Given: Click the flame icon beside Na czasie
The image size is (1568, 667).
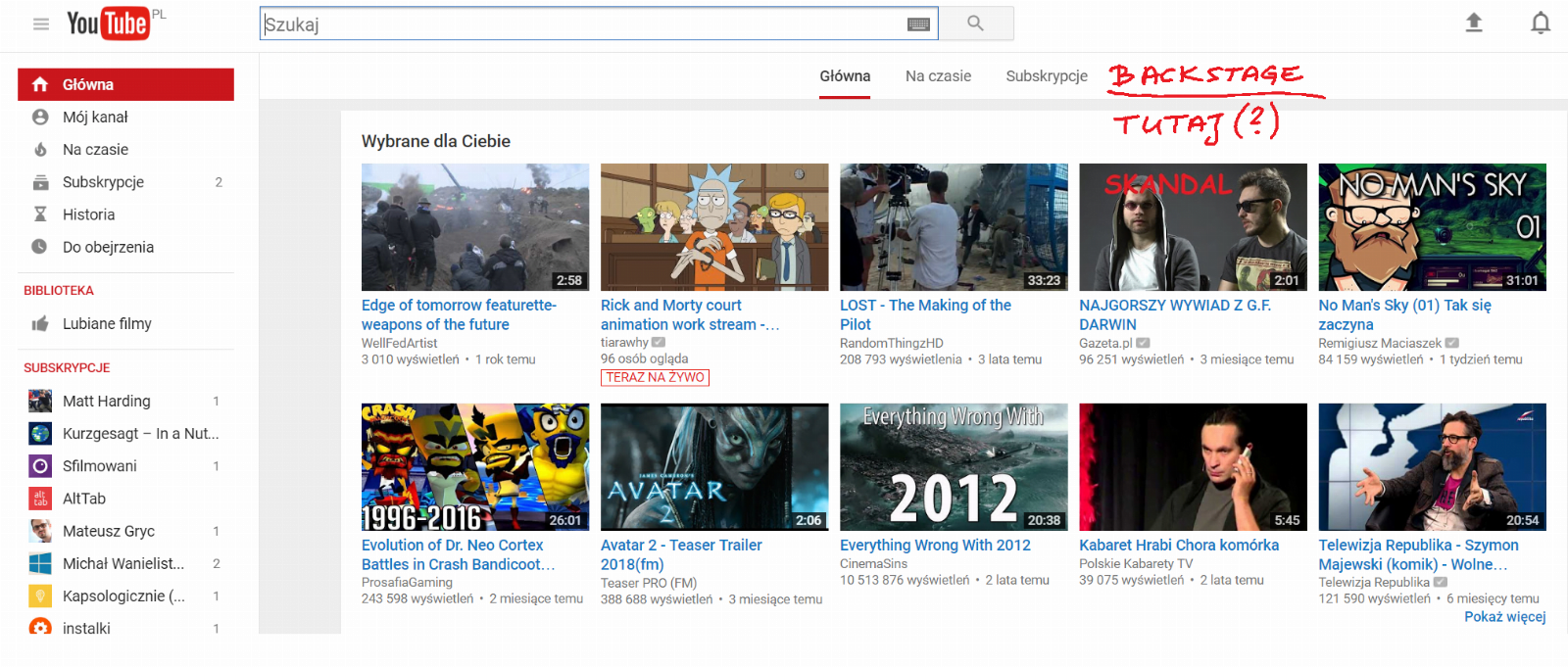Looking at the screenshot, I should [40, 149].
